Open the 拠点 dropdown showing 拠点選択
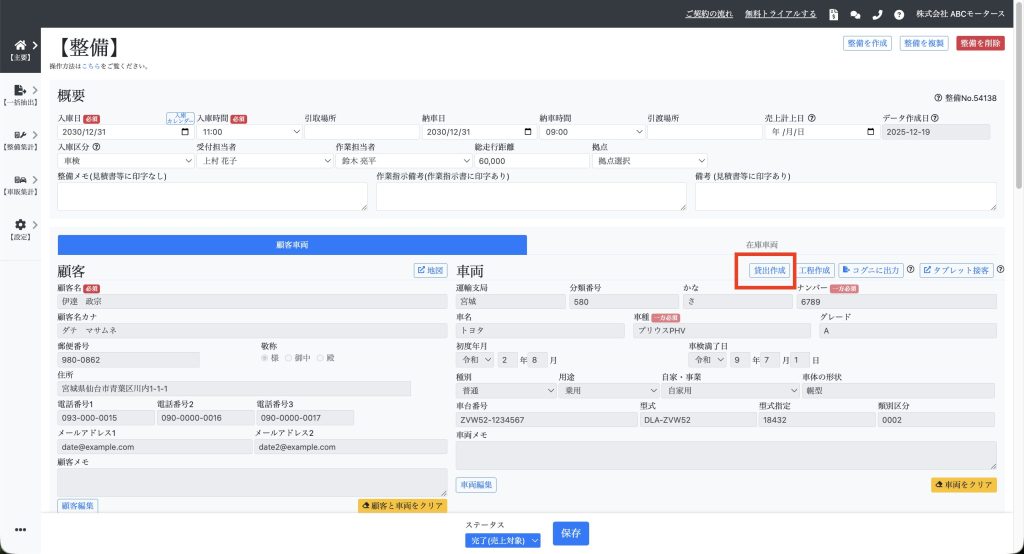This screenshot has height=554, width=1024. (x=650, y=160)
